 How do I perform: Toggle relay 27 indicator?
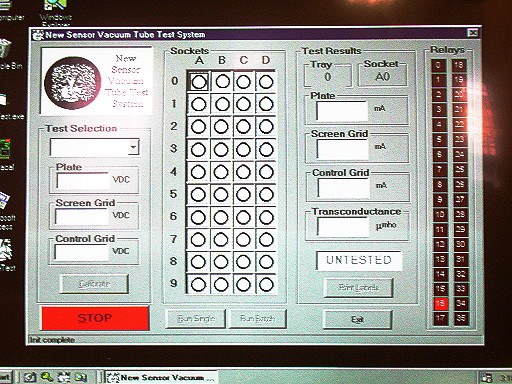click(460, 199)
